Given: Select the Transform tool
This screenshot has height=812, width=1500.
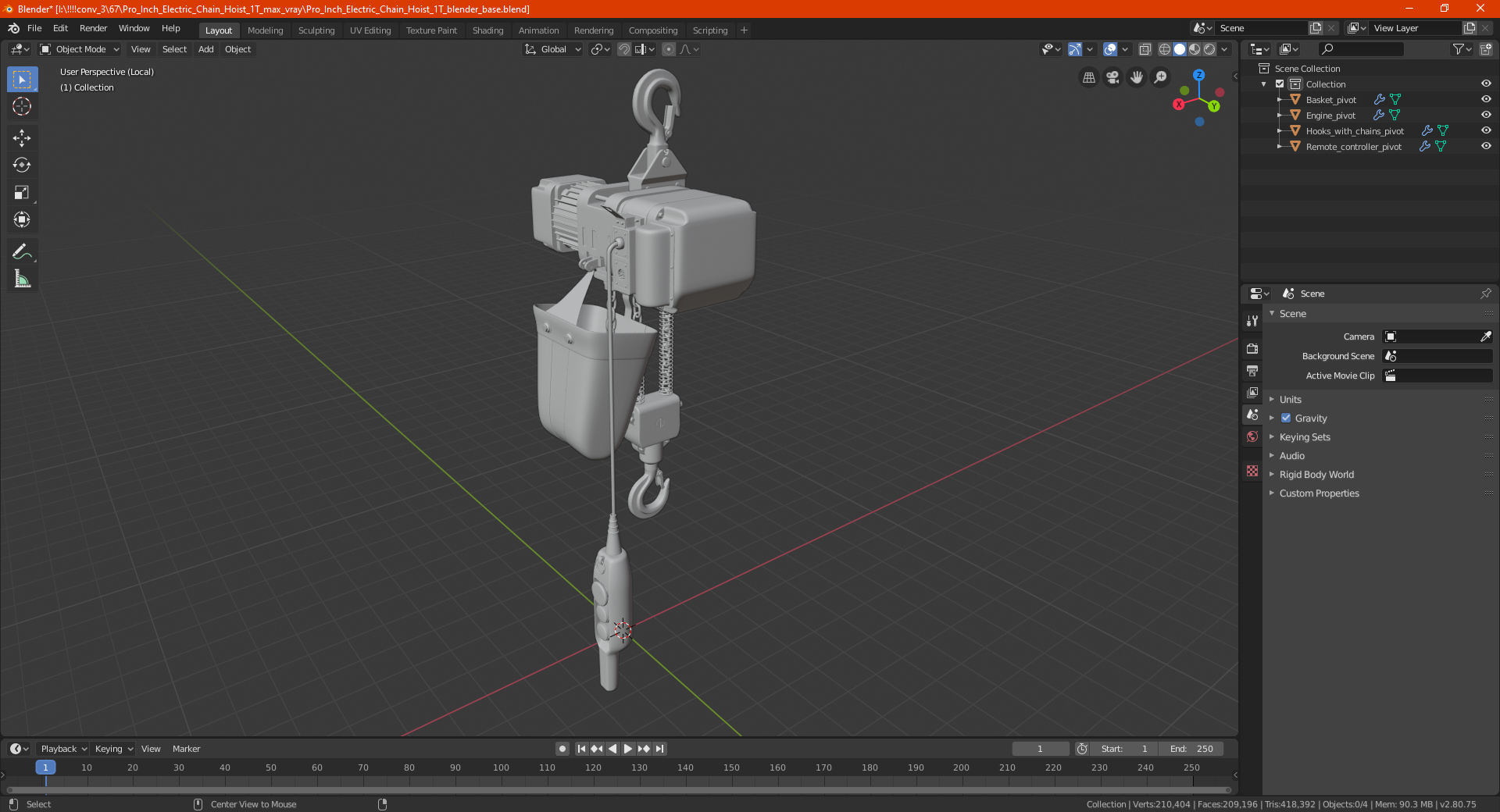Looking at the screenshot, I should (x=22, y=220).
